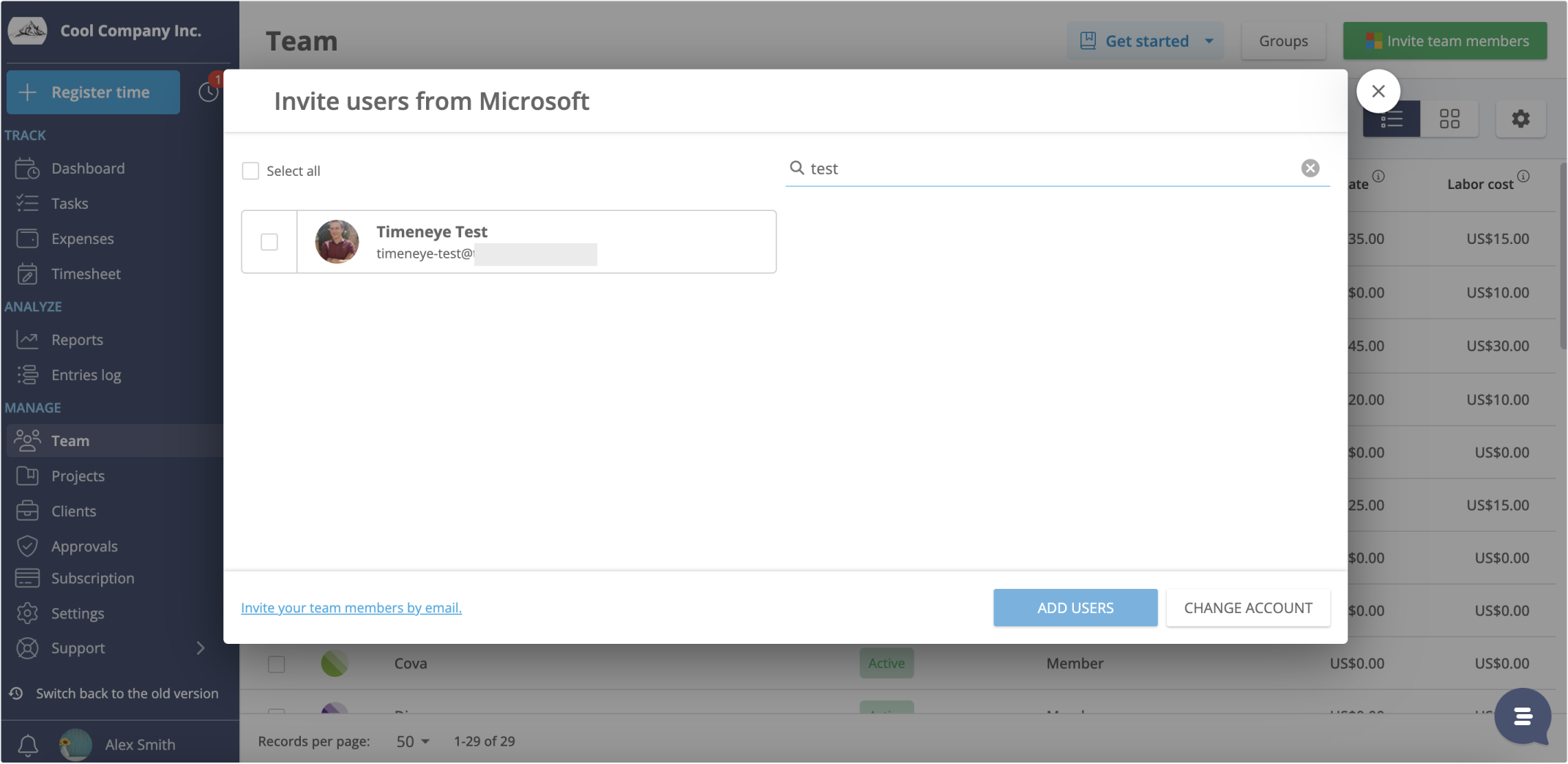
Task: Open the Entries log
Action: 86,374
